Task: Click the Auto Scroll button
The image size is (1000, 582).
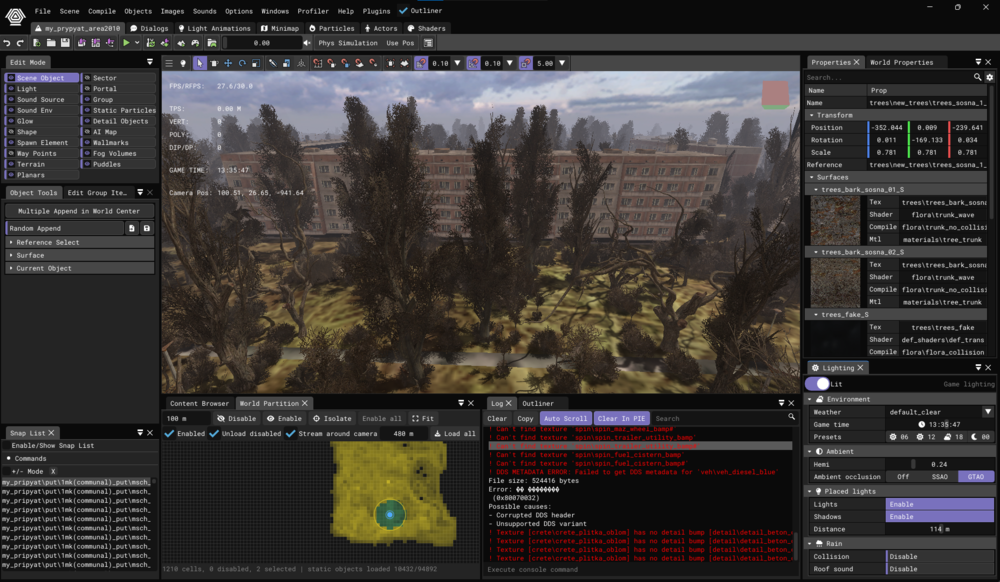Action: click(x=565, y=419)
